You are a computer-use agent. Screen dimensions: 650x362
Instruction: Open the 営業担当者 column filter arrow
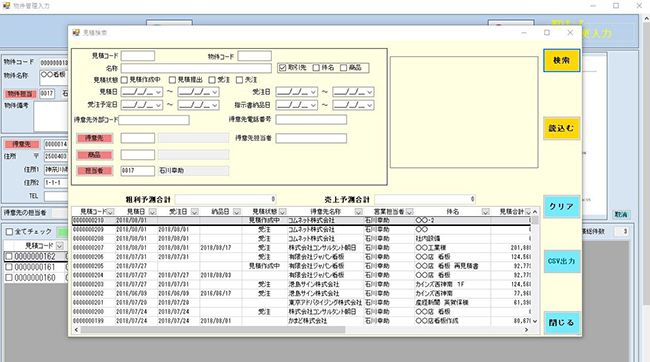coord(410,212)
